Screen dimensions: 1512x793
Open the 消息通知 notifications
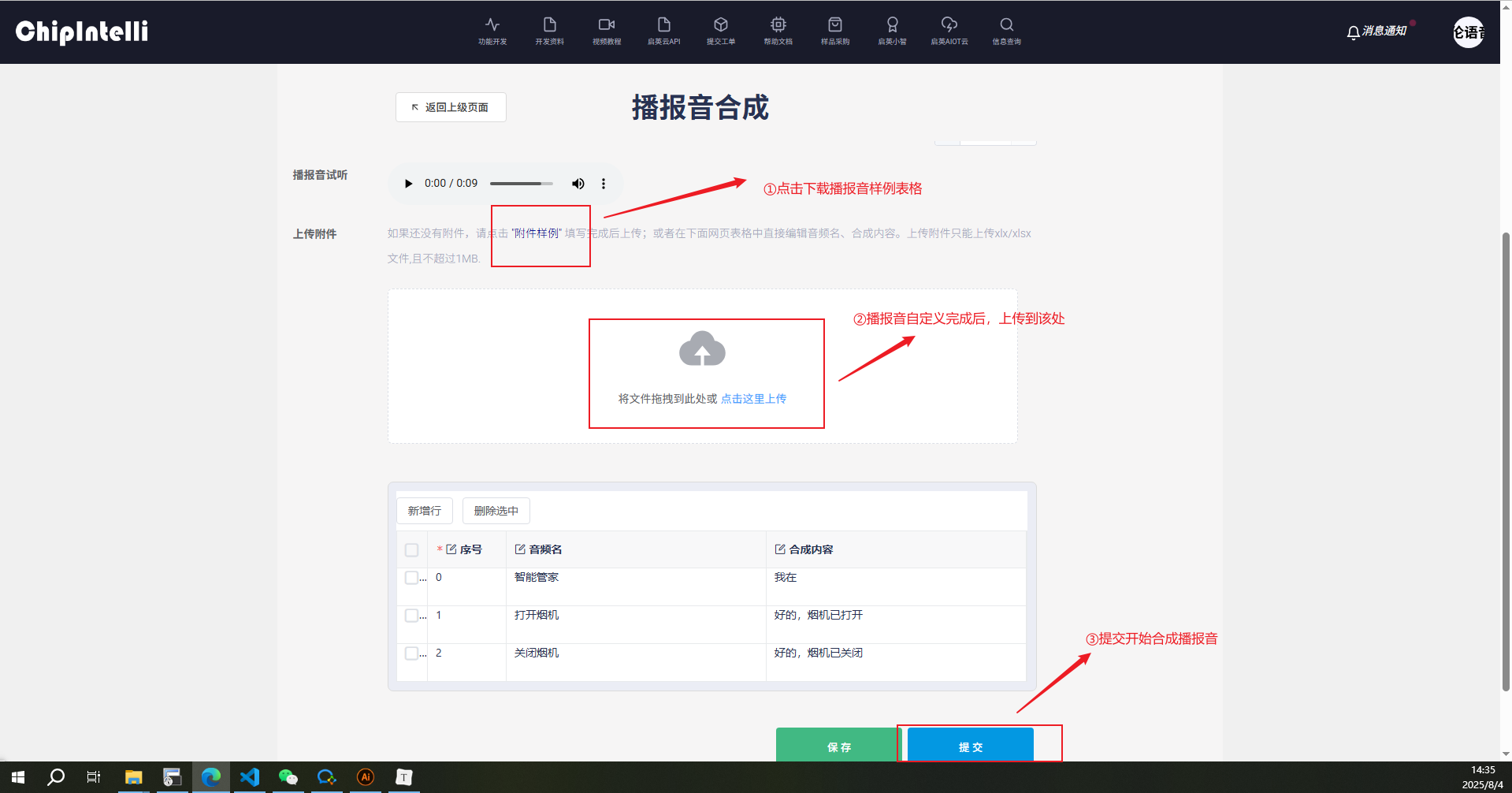(x=1376, y=32)
